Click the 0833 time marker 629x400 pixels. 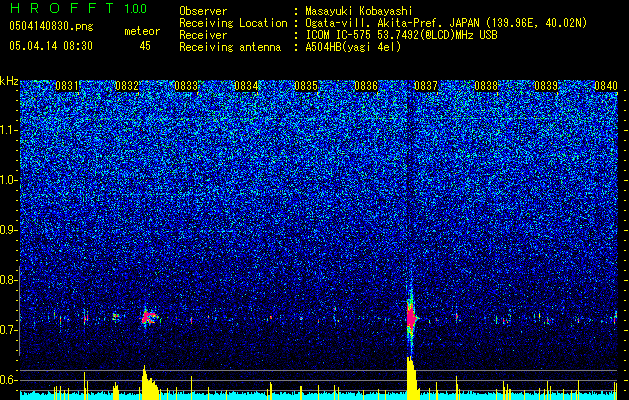(x=187, y=86)
